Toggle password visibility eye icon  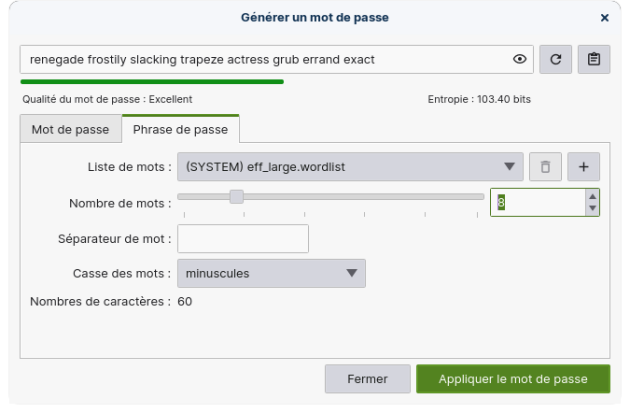(x=520, y=60)
